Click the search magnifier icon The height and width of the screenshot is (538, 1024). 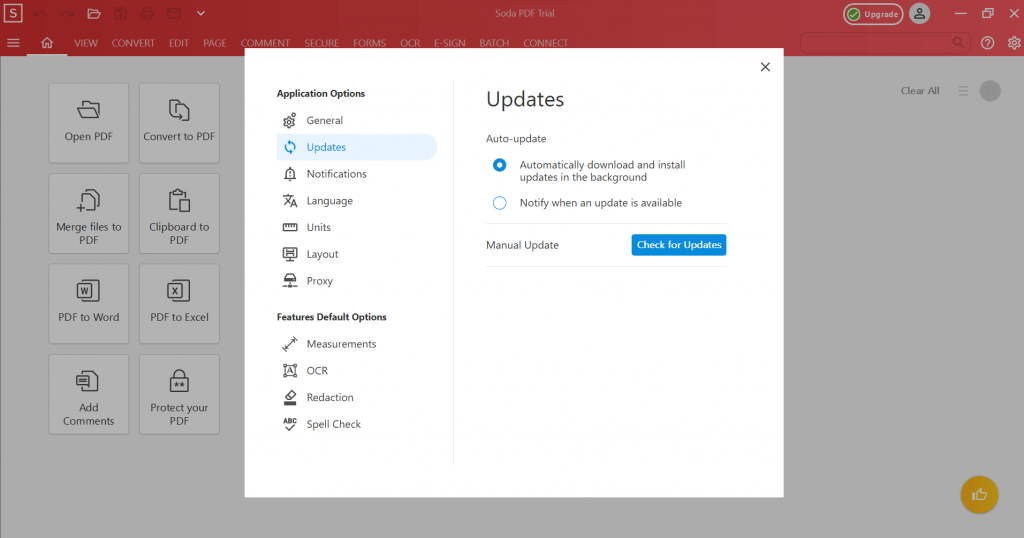point(958,43)
